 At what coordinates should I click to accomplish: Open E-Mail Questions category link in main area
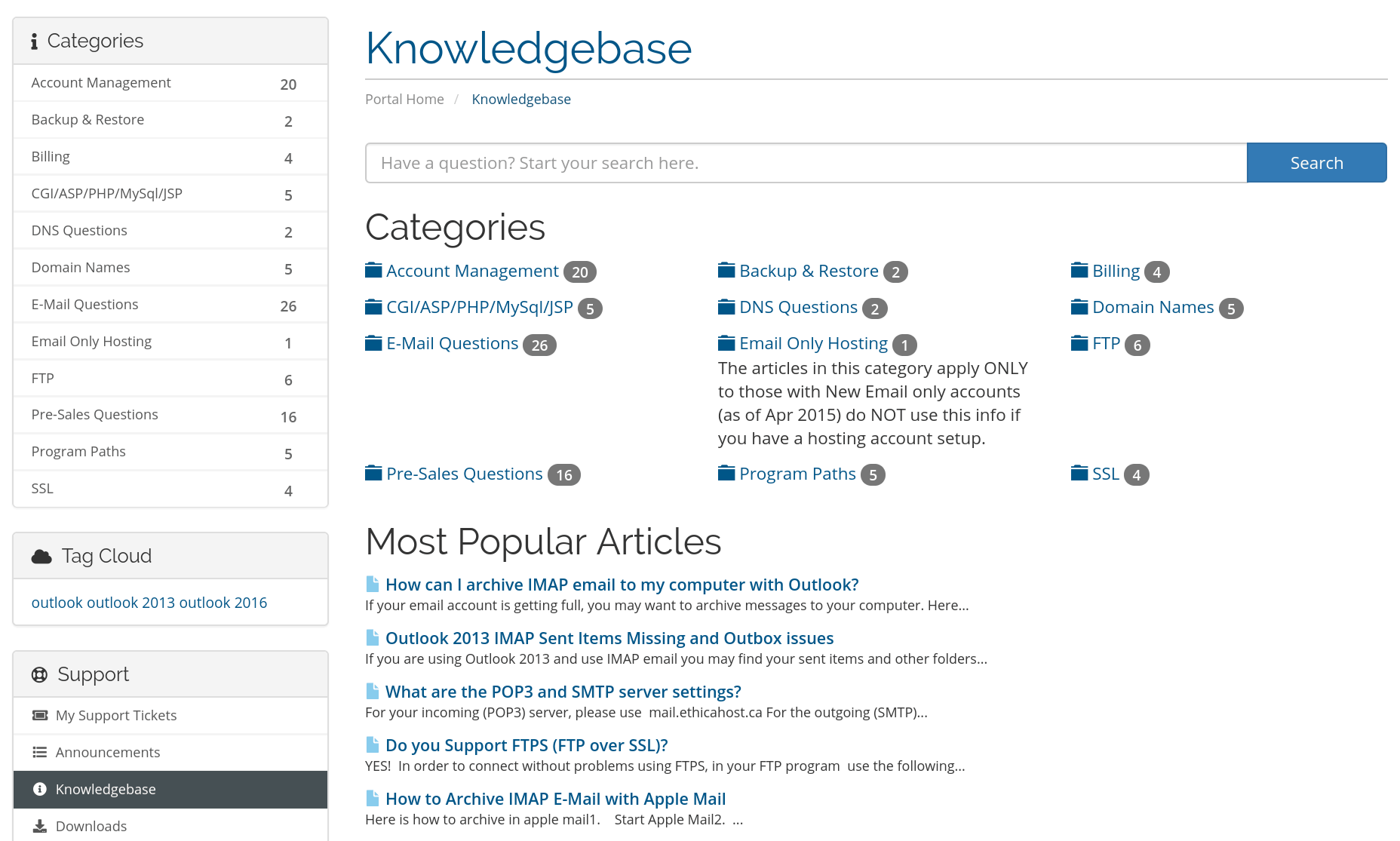tap(453, 343)
